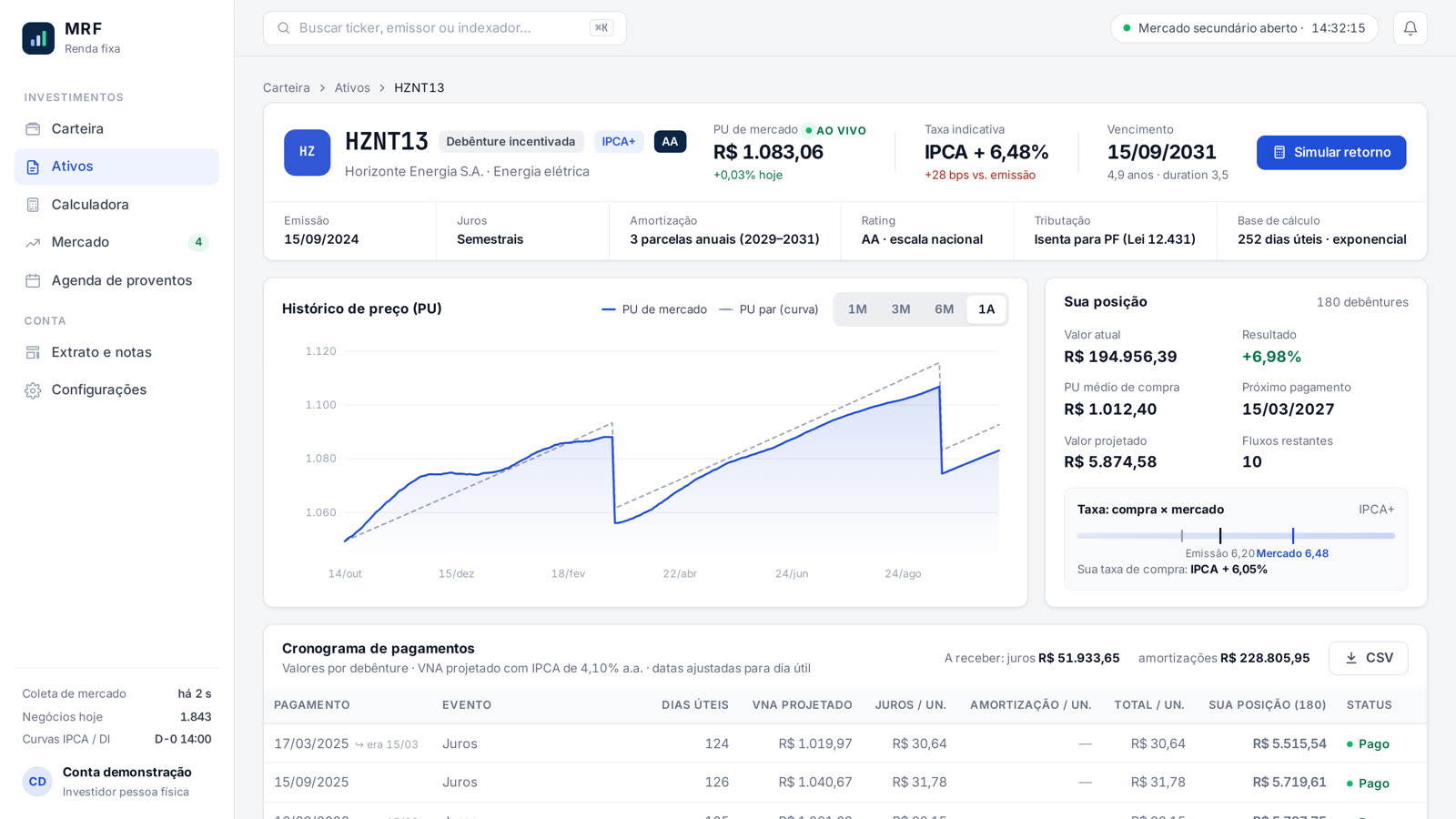Viewport: 1456px width, 819px height.
Task: Download the payment schedule CSV
Action: 1369,658
